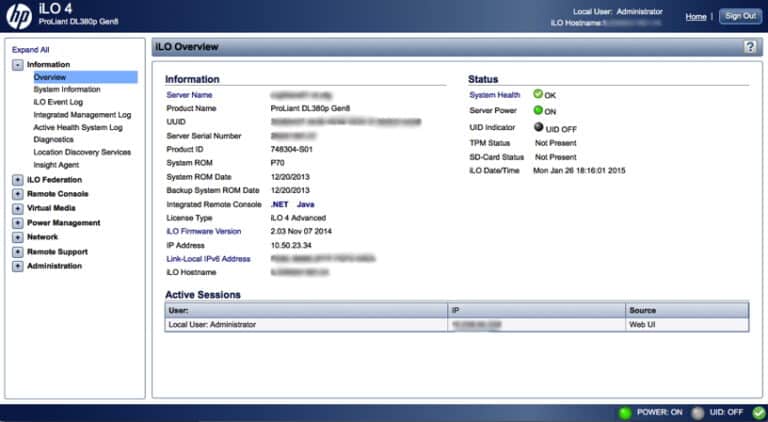Click Expand All link
768x422 pixels.
pos(30,50)
